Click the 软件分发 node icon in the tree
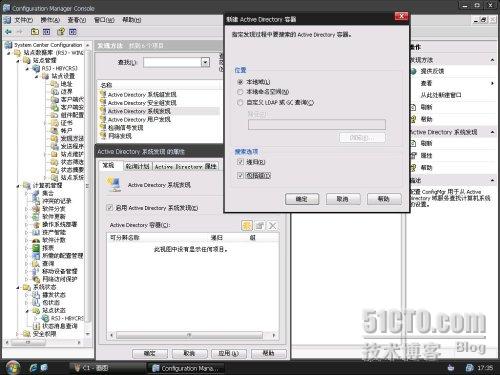The image size is (500, 375). (36, 209)
